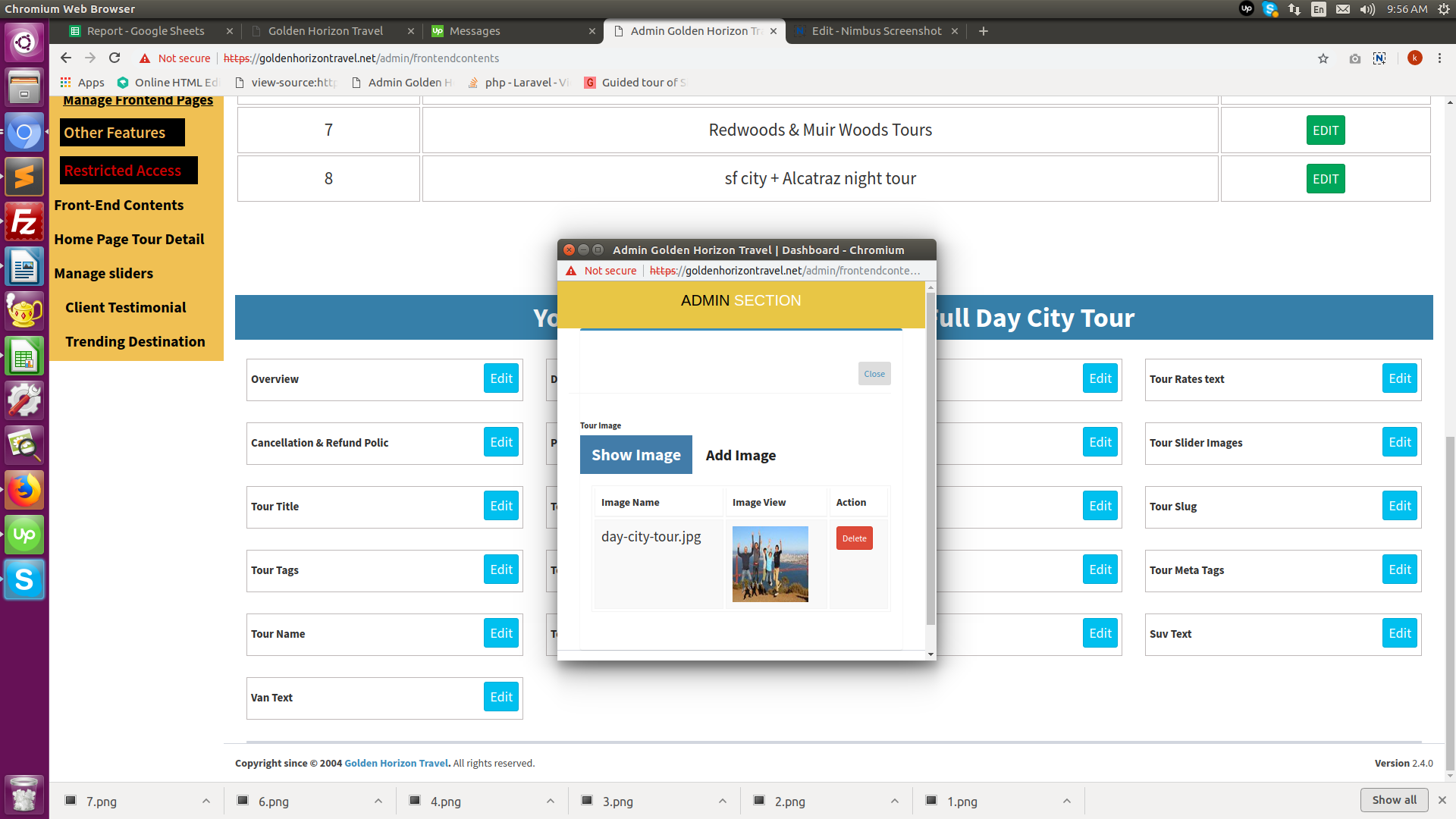Expand options for 7.png download
This screenshot has width=1456, height=819.
point(206,802)
